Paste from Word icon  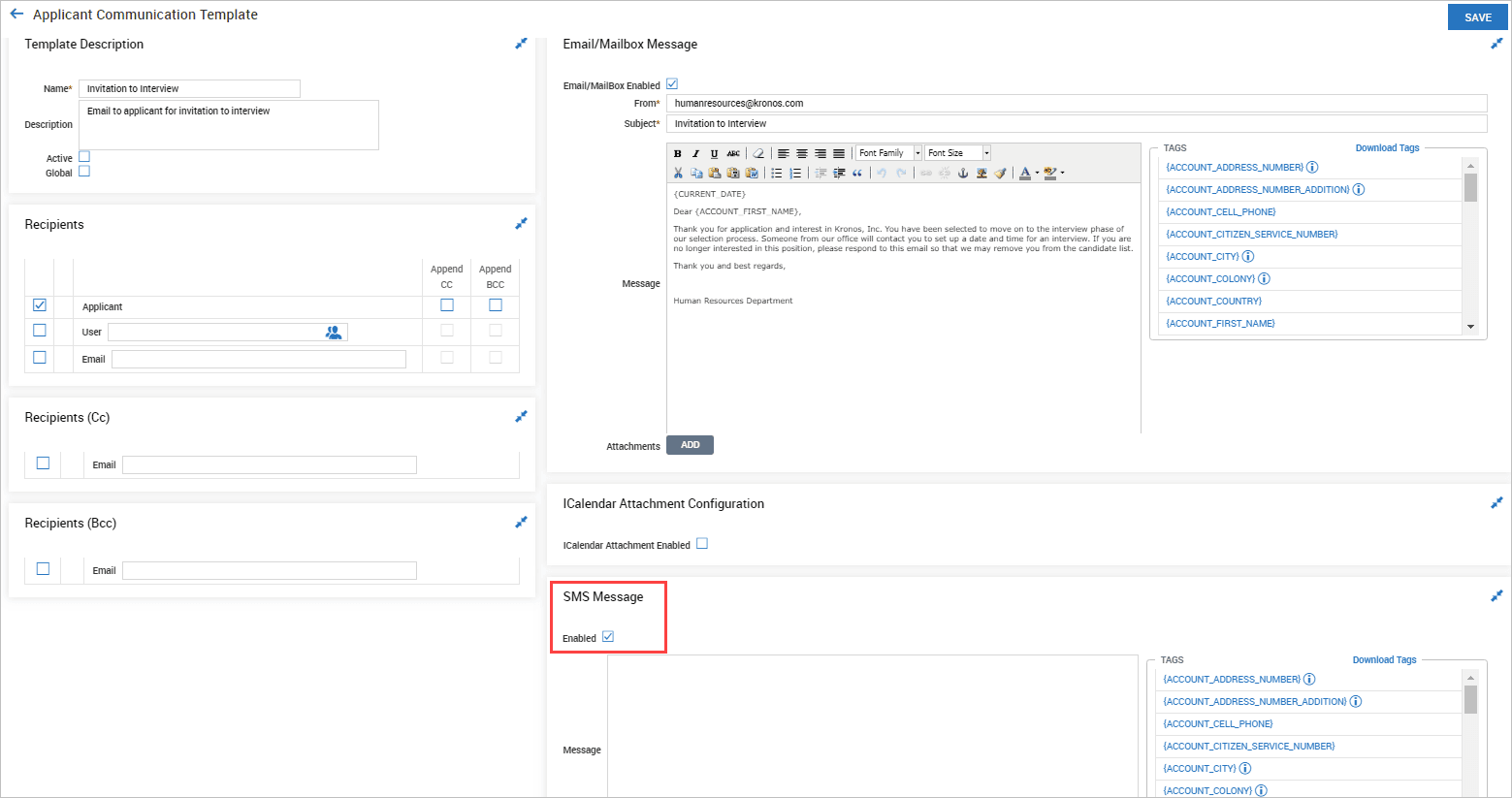[x=752, y=173]
